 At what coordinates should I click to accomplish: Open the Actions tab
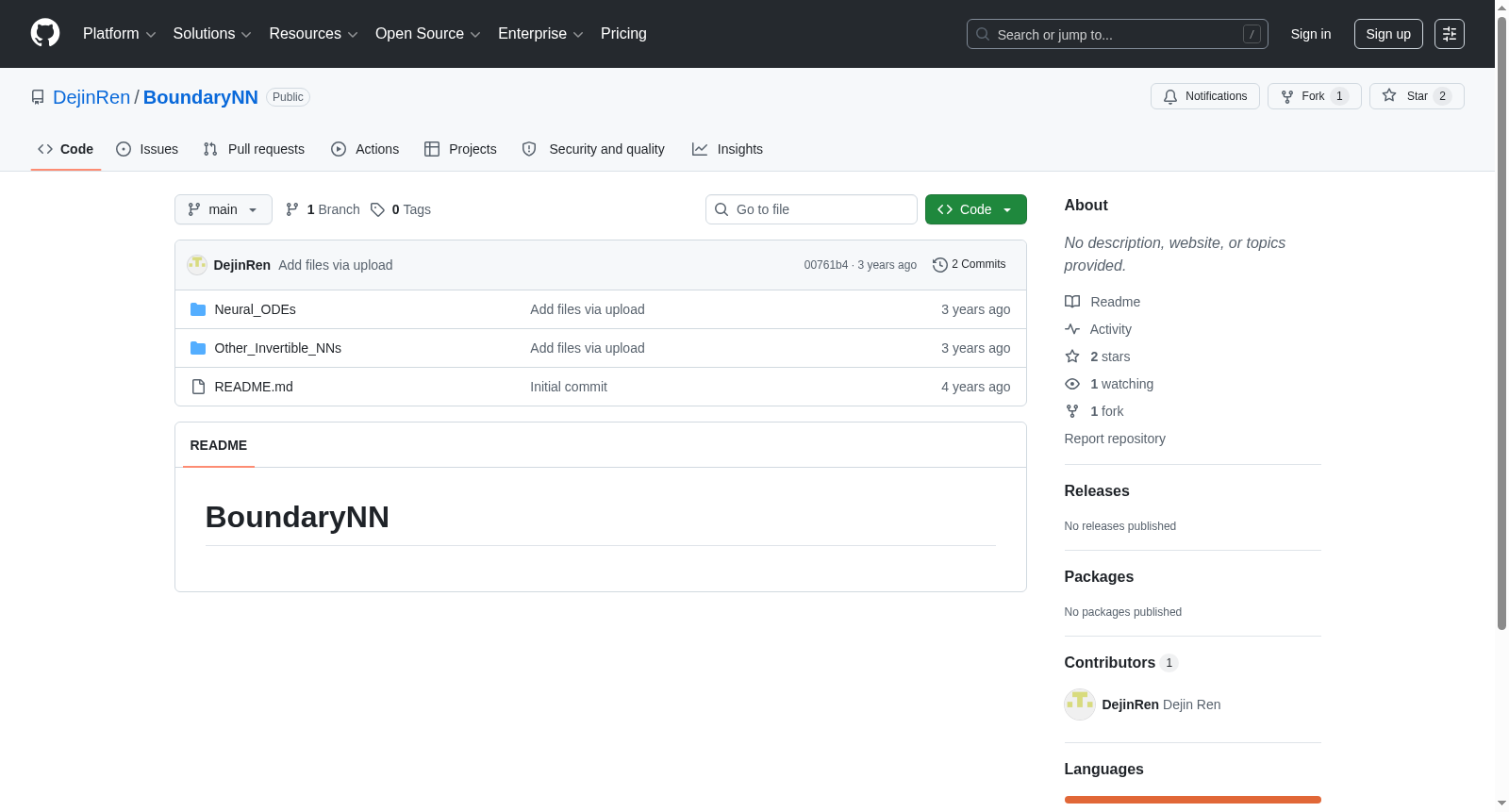point(365,149)
